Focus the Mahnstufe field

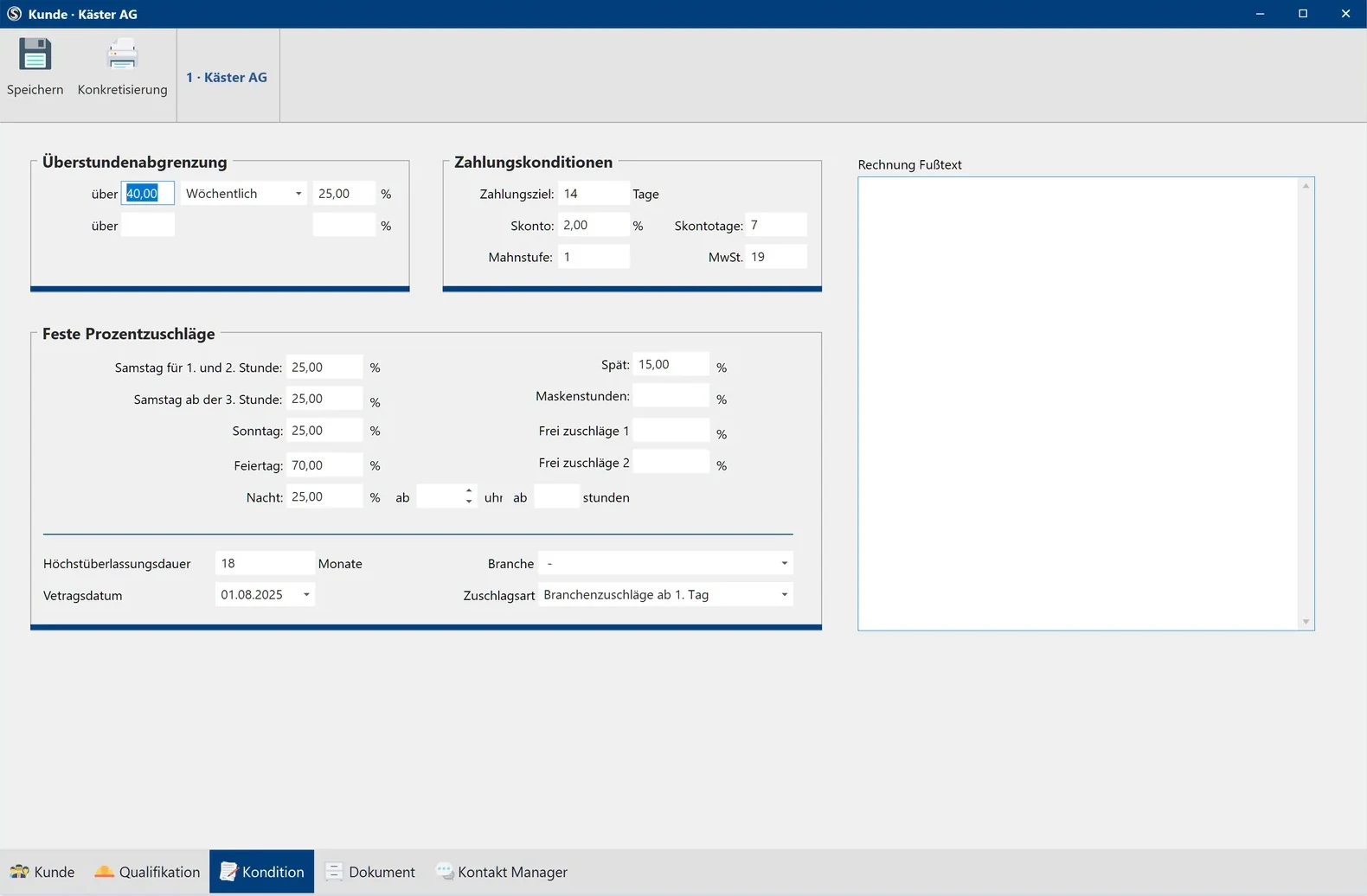[594, 257]
